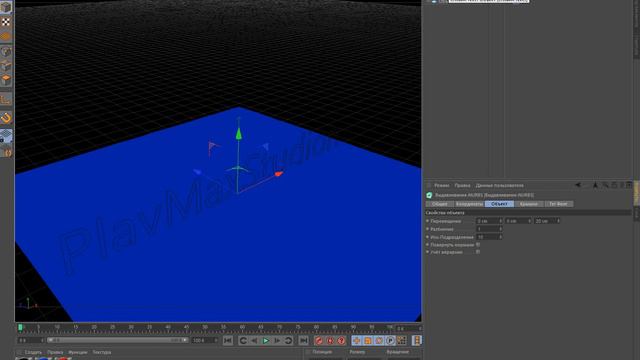Click the Attributes up arrow icon
The image size is (640, 360).
coord(595,185)
